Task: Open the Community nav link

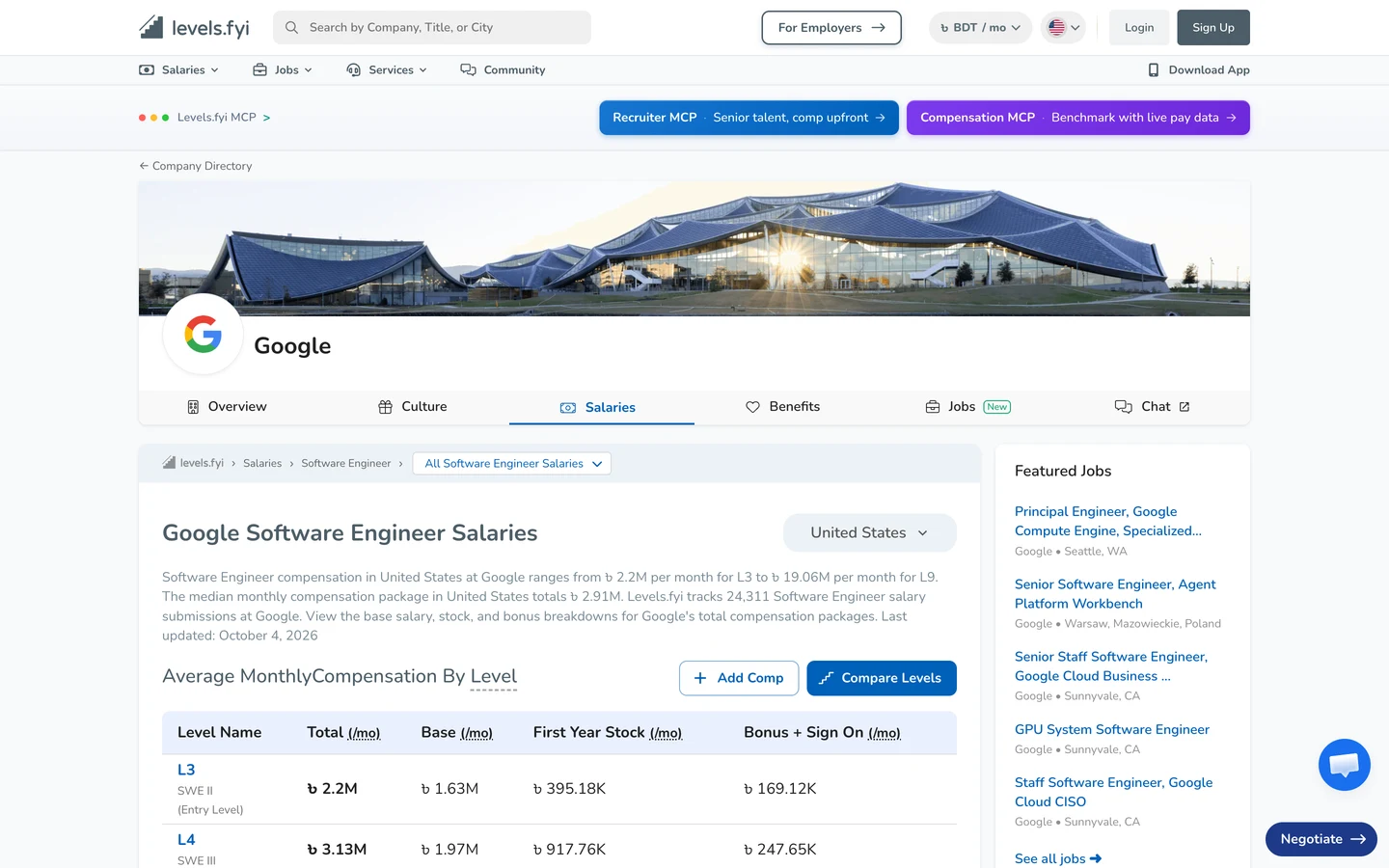Action: click(x=503, y=69)
